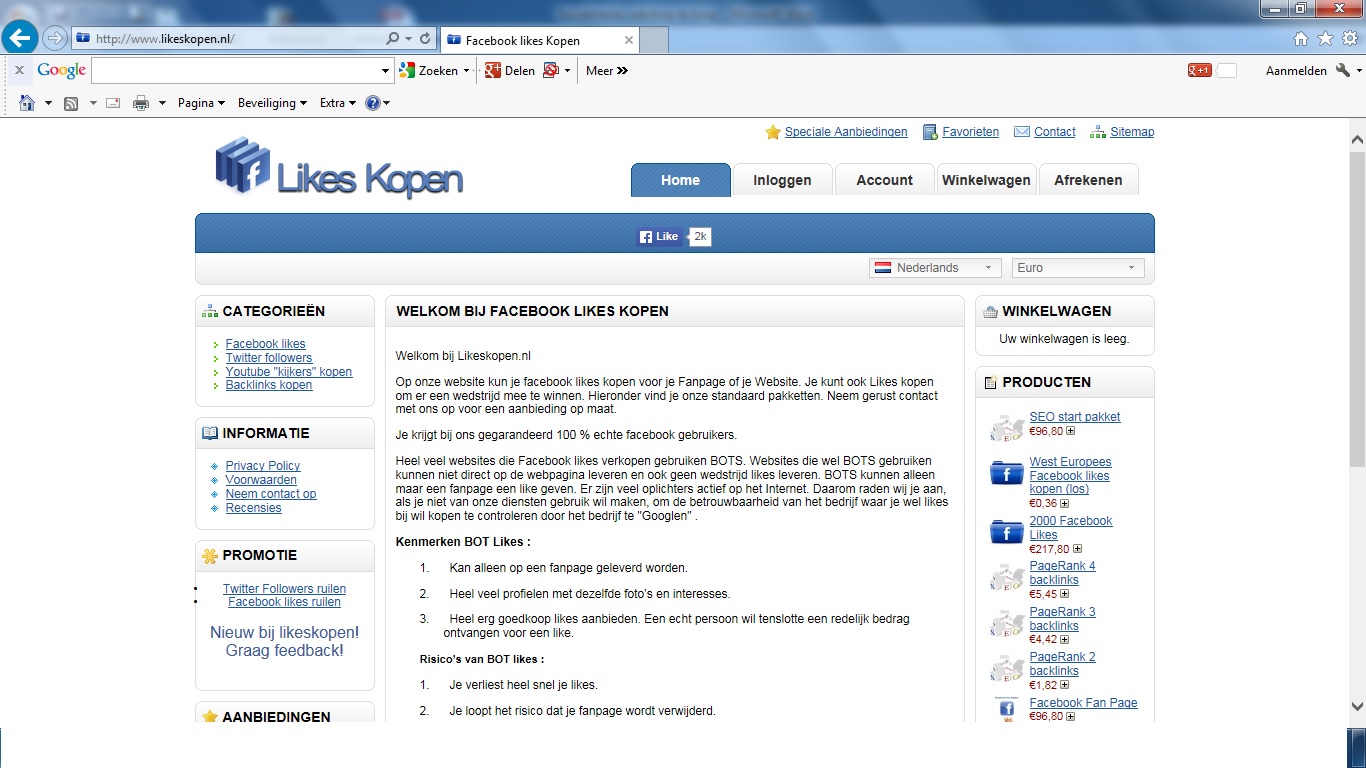
Task: Open the Favorieten link at top
Action: click(970, 132)
